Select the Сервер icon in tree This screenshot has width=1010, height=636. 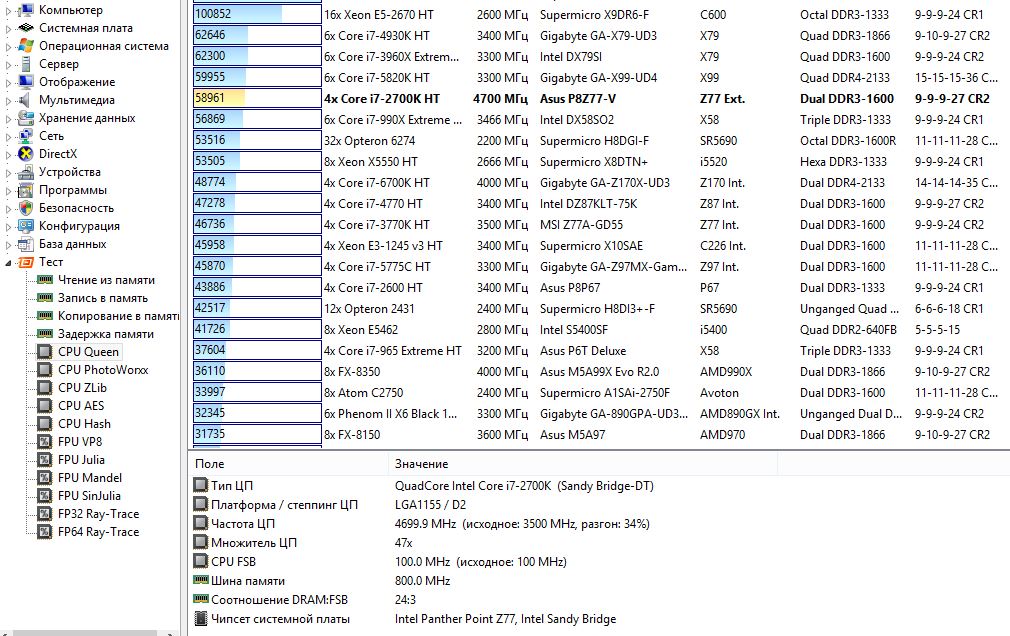[x=26, y=64]
